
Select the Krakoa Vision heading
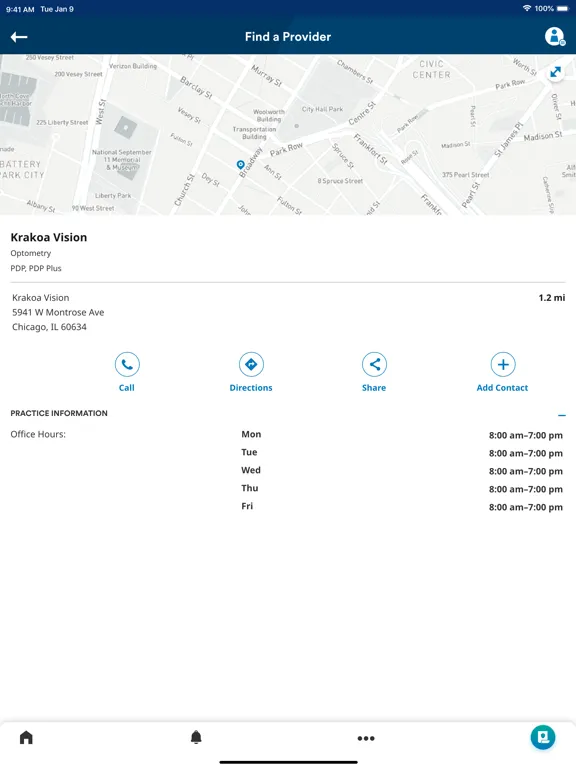(x=48, y=237)
